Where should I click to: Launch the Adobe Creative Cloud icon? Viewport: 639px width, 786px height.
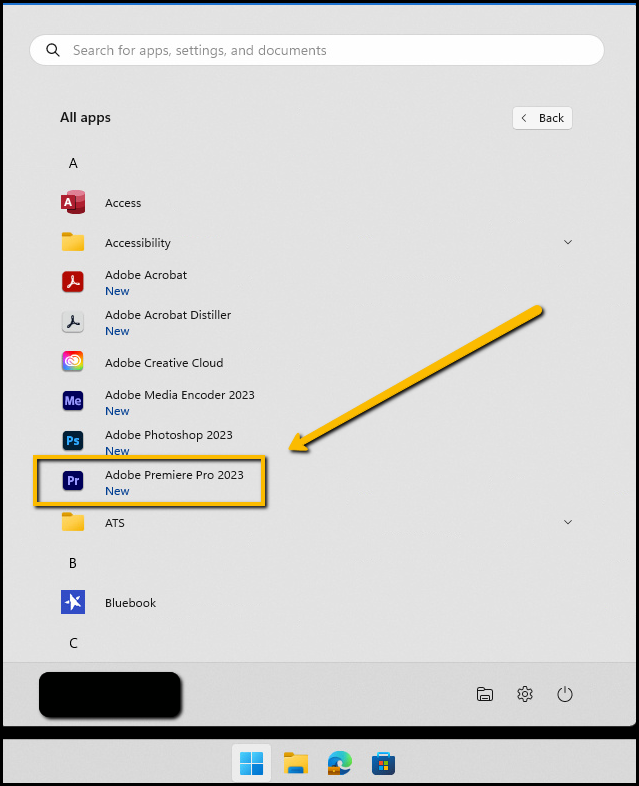[73, 361]
